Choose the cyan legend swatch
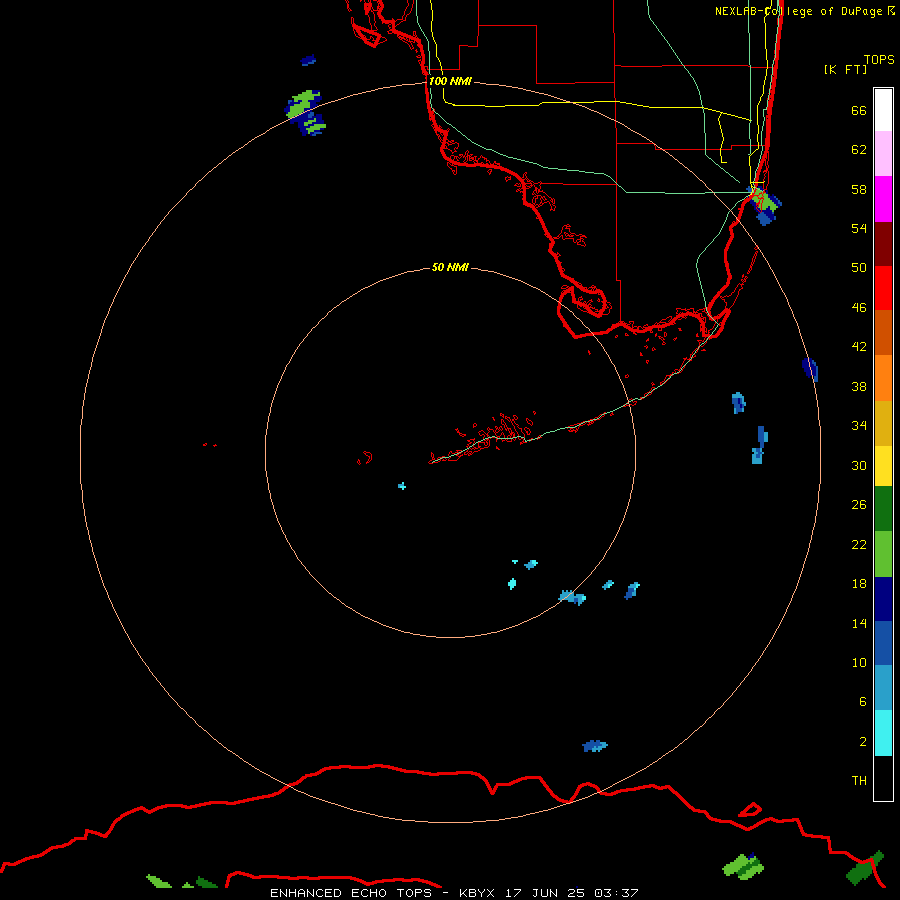The height and width of the screenshot is (900, 900). [883, 733]
